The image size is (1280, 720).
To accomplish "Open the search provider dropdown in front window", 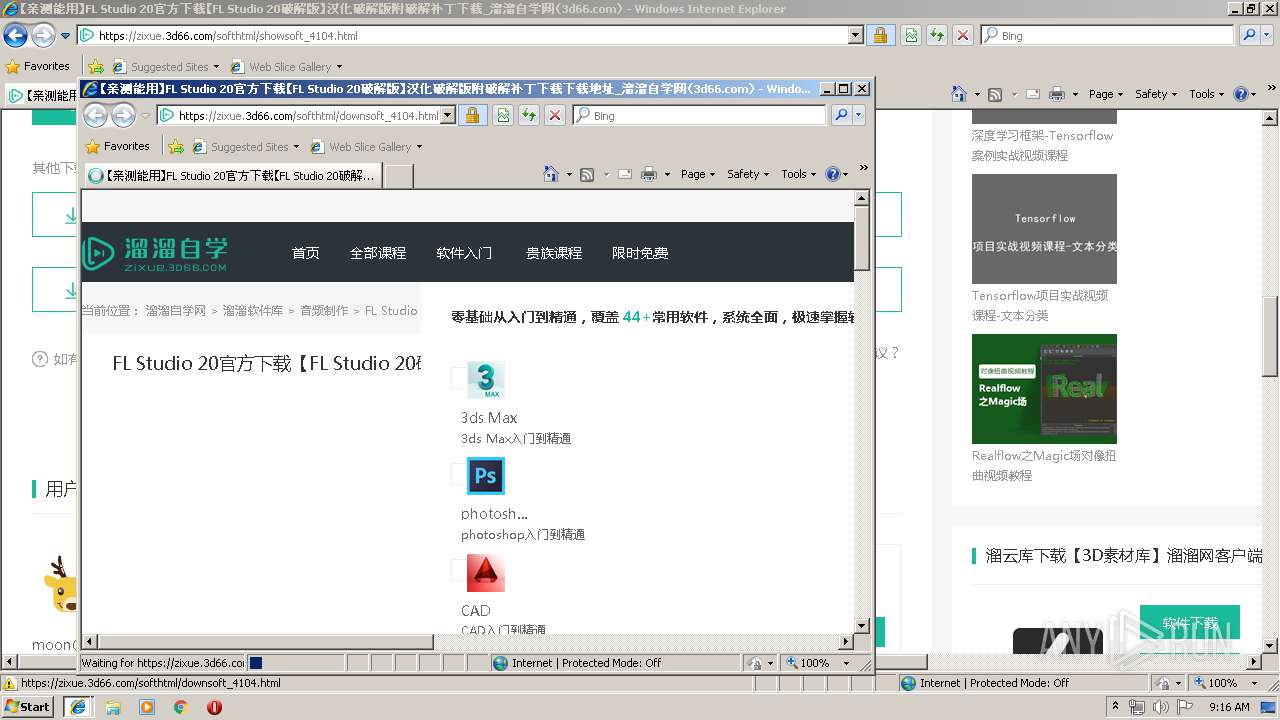I will (858, 115).
